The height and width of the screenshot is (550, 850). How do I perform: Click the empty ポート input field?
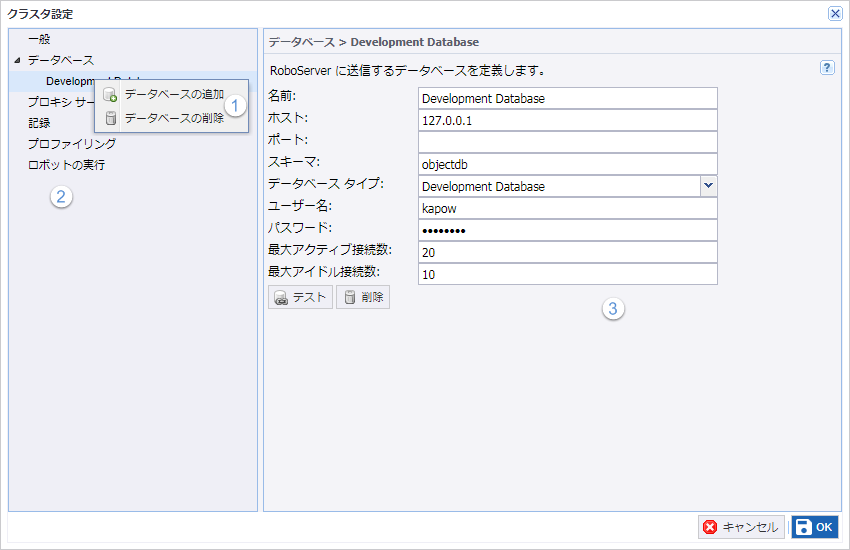point(567,142)
